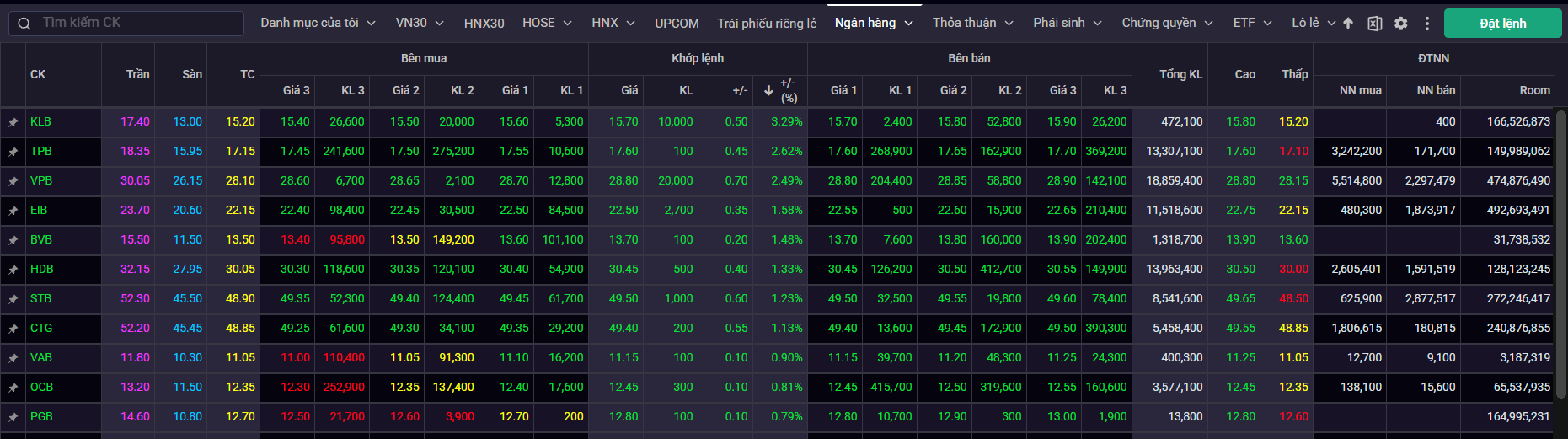Image resolution: width=1568 pixels, height=439 pixels.
Task: Select the UPCOM tab
Action: (x=677, y=24)
